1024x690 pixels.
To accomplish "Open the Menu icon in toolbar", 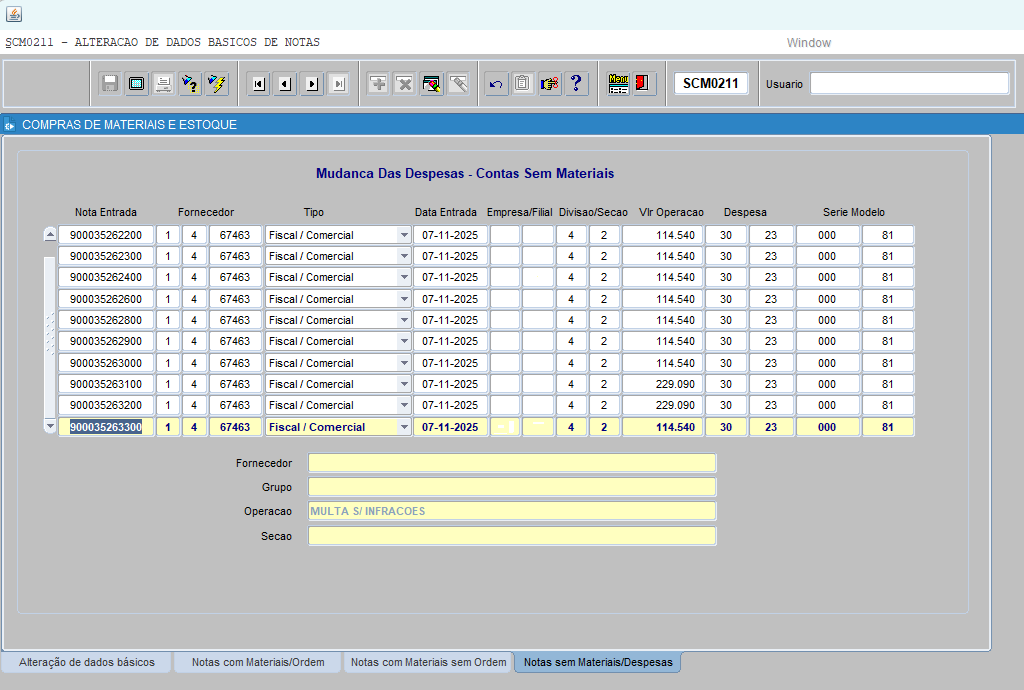I will pyautogui.click(x=618, y=84).
